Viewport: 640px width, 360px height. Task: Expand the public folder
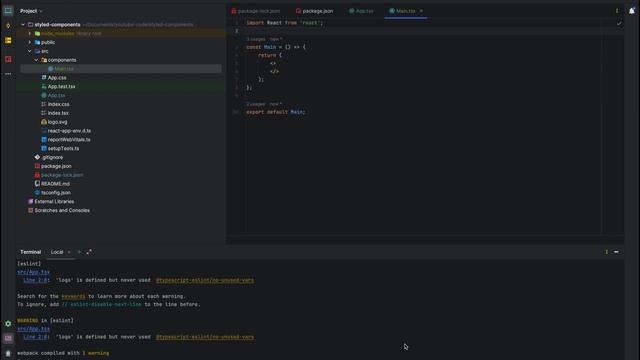[x=29, y=42]
